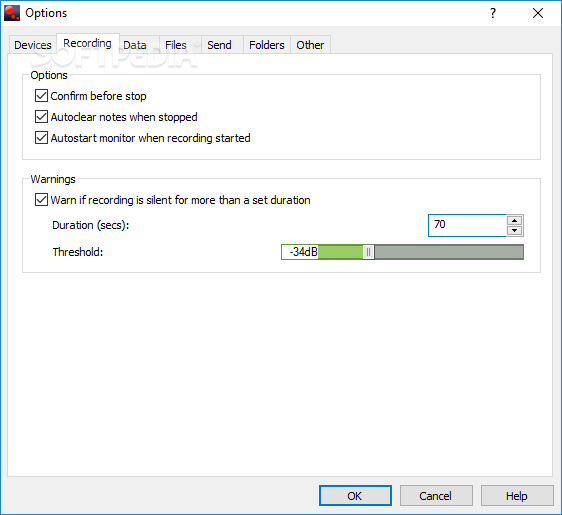Toggle Confirm before stop checkbox
This screenshot has width=562, height=515.
[41, 96]
